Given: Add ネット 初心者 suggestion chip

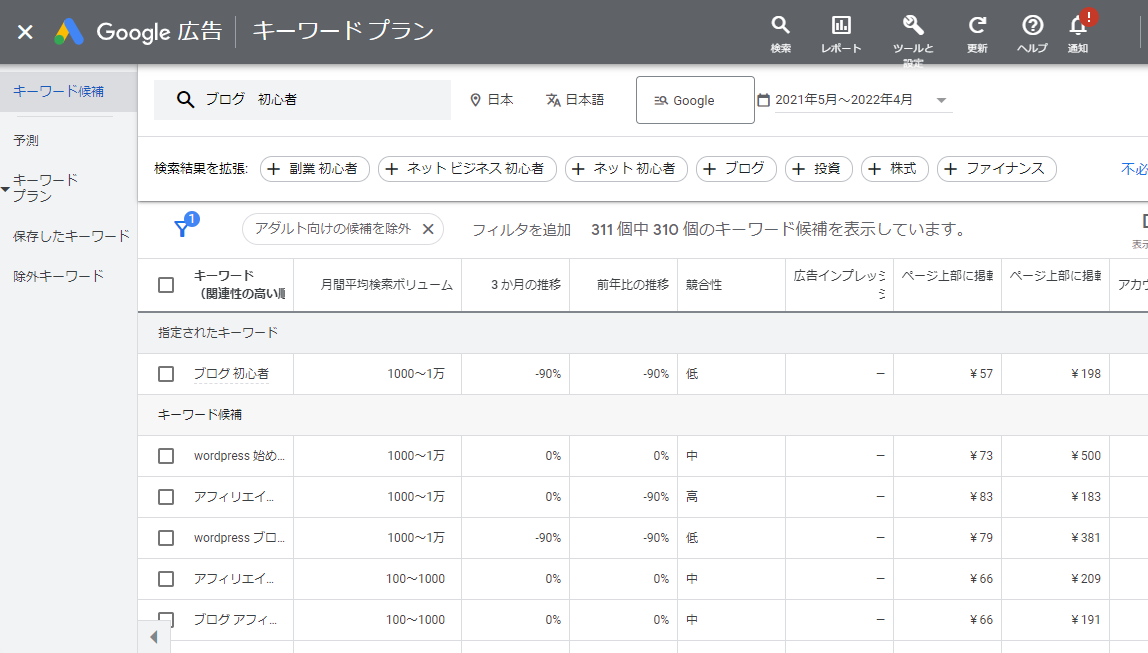Looking at the screenshot, I should point(626,169).
